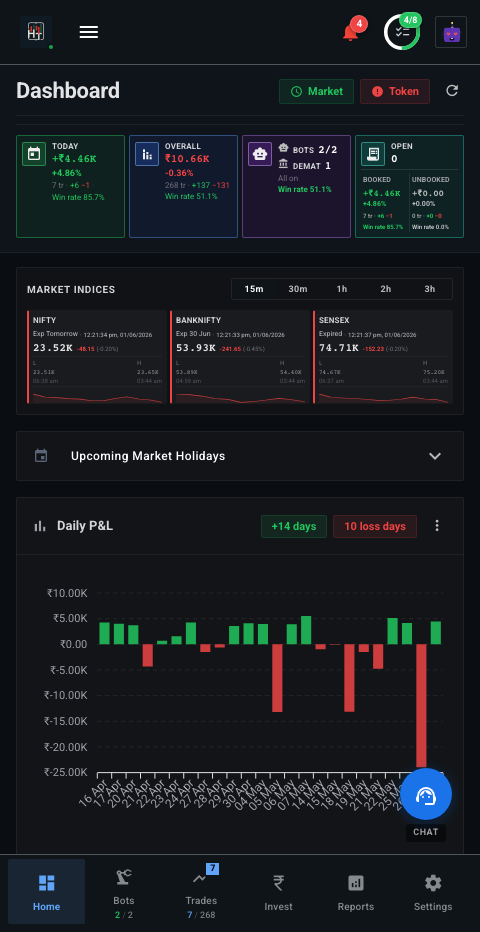This screenshot has width=480, height=932.
Task: Click SENSEX value 74.71K
Action: pyautogui.click(x=339, y=348)
